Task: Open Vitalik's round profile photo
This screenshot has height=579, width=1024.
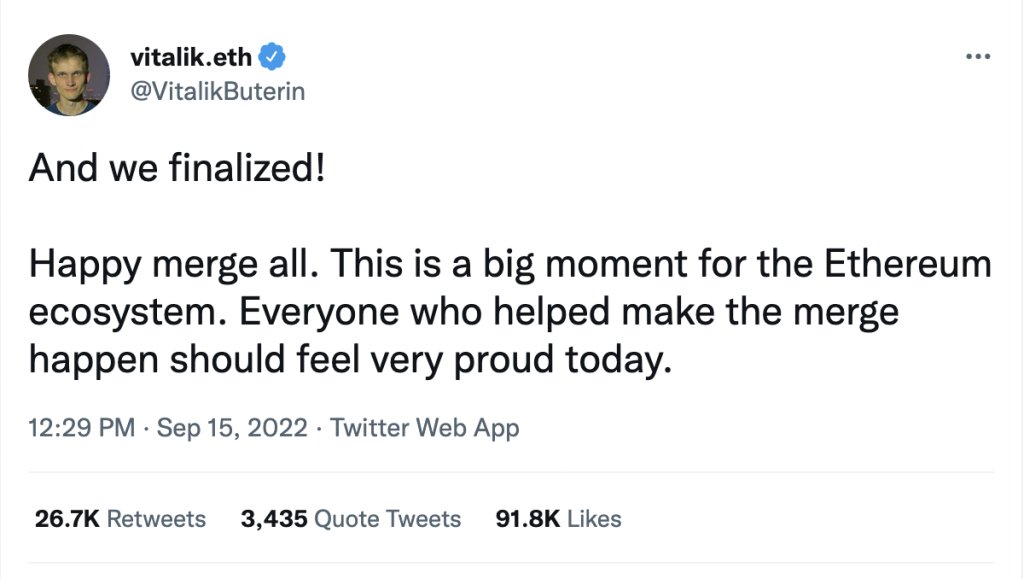Action: [x=69, y=74]
